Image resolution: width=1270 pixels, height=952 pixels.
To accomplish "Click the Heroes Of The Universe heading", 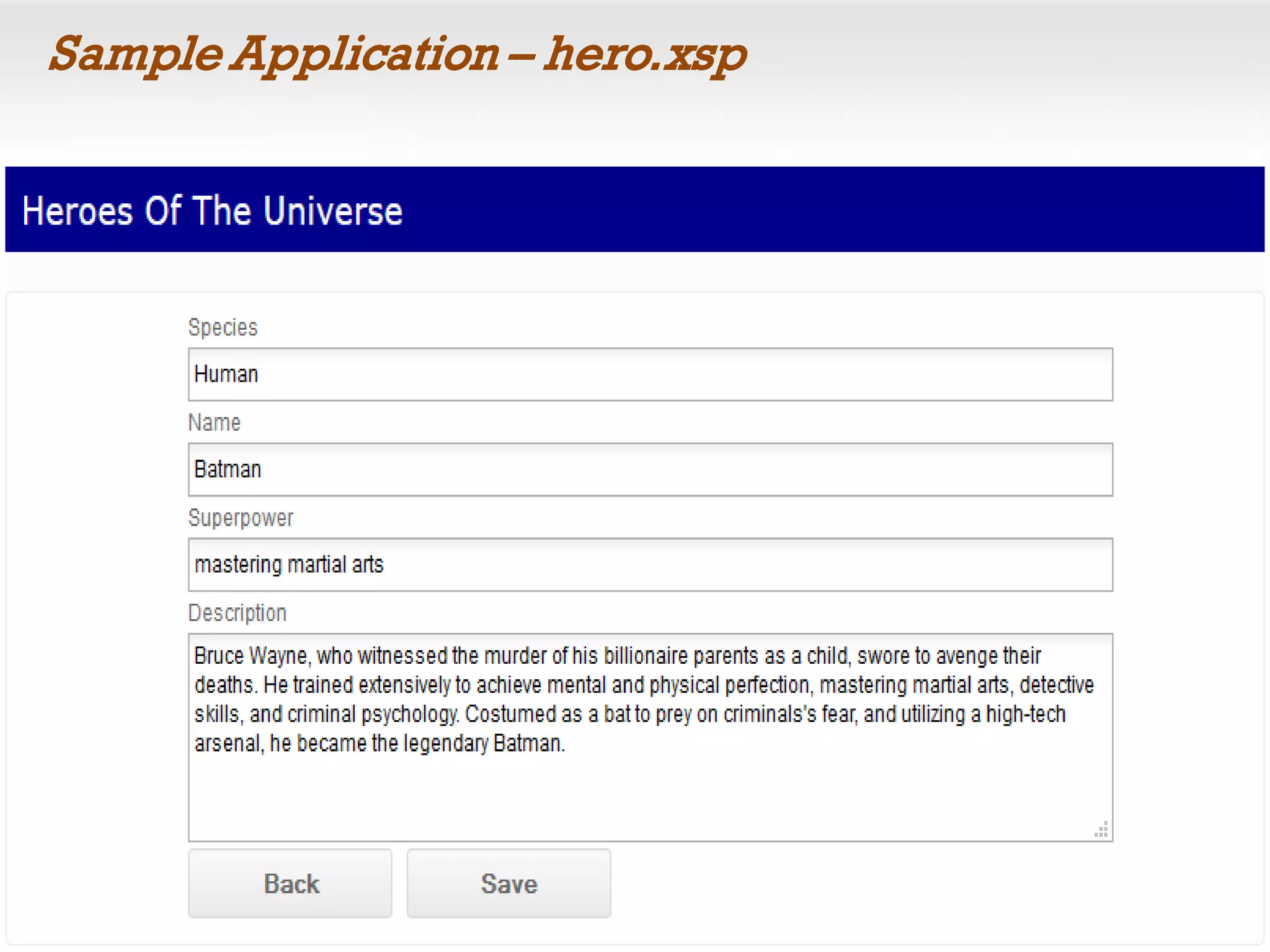I will (x=212, y=211).
